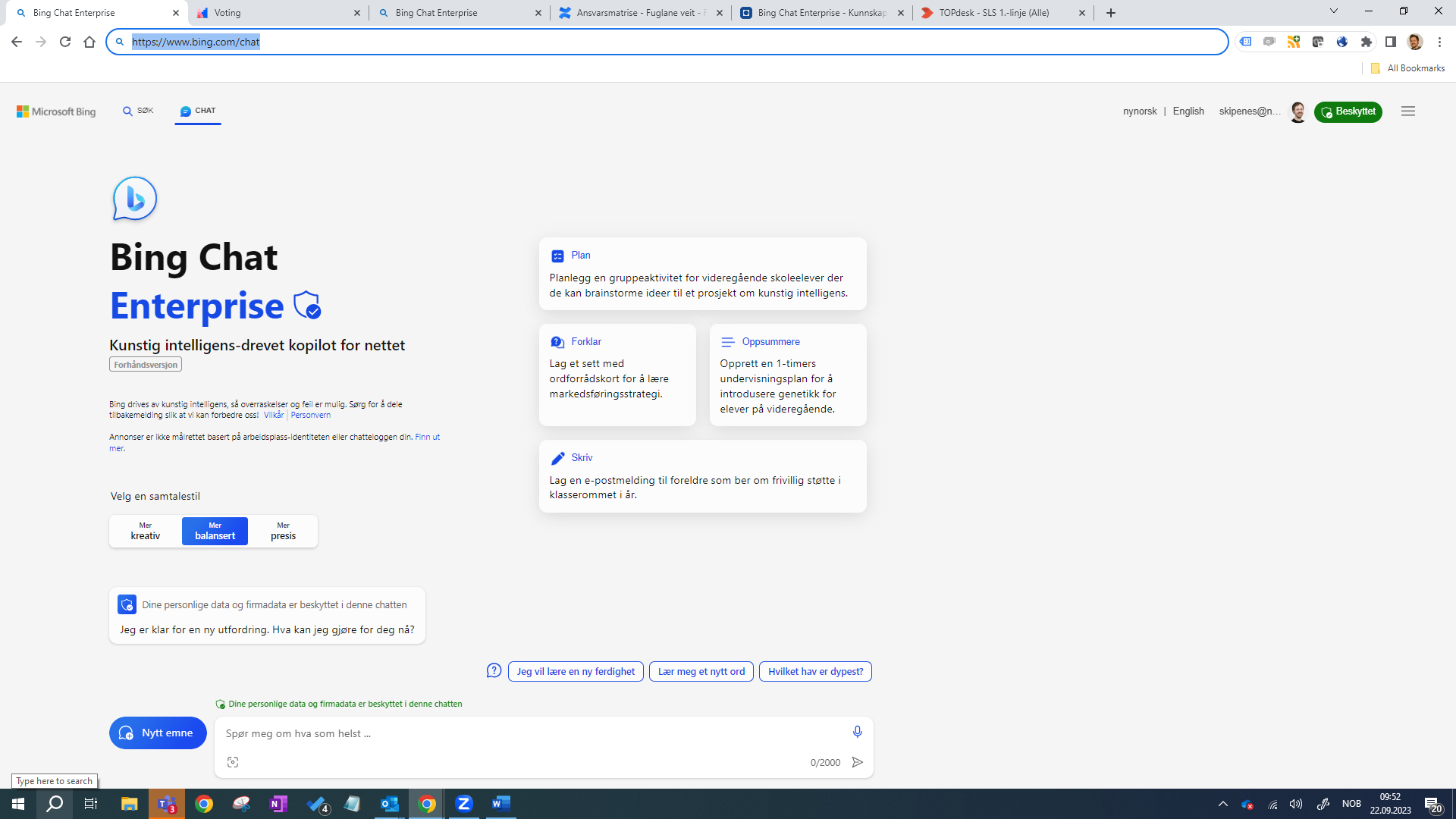
Task: Click the user profile picture in Bing header
Action: (1298, 111)
